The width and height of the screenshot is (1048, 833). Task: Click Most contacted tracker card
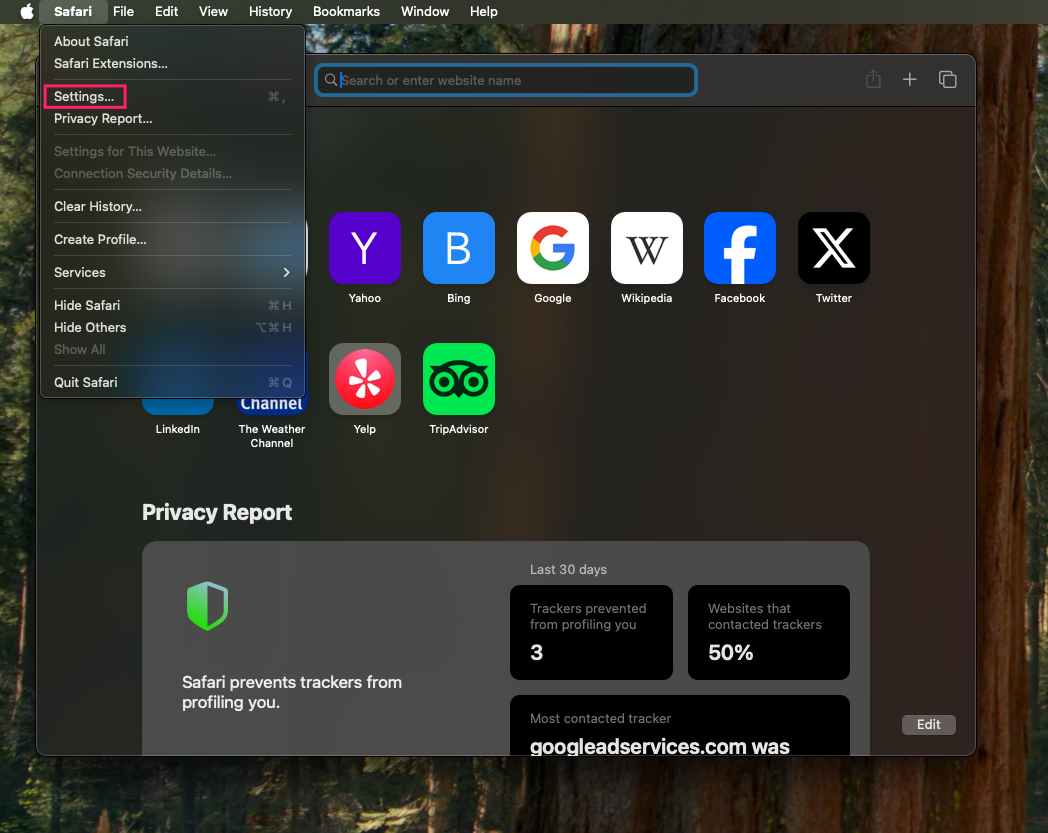coord(680,725)
